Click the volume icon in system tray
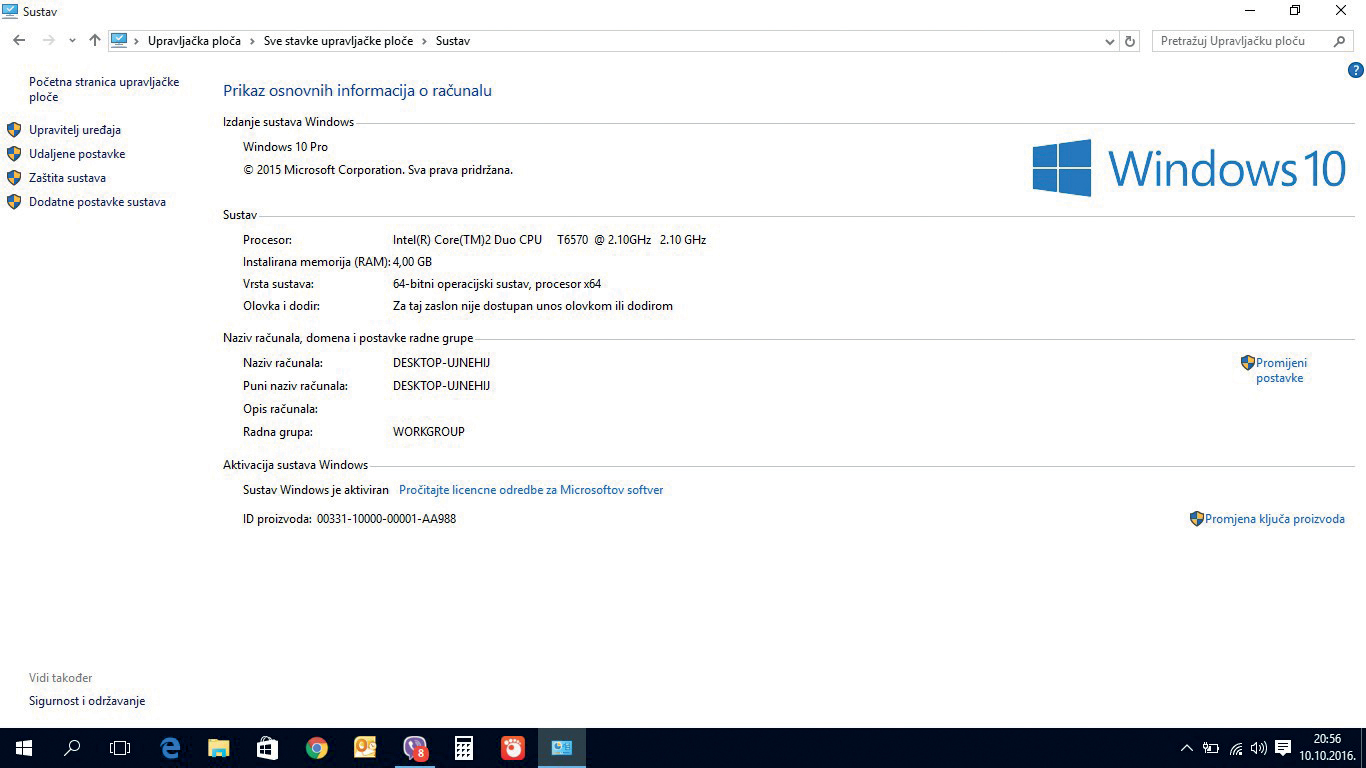The width and height of the screenshot is (1366, 768). coord(1258,748)
